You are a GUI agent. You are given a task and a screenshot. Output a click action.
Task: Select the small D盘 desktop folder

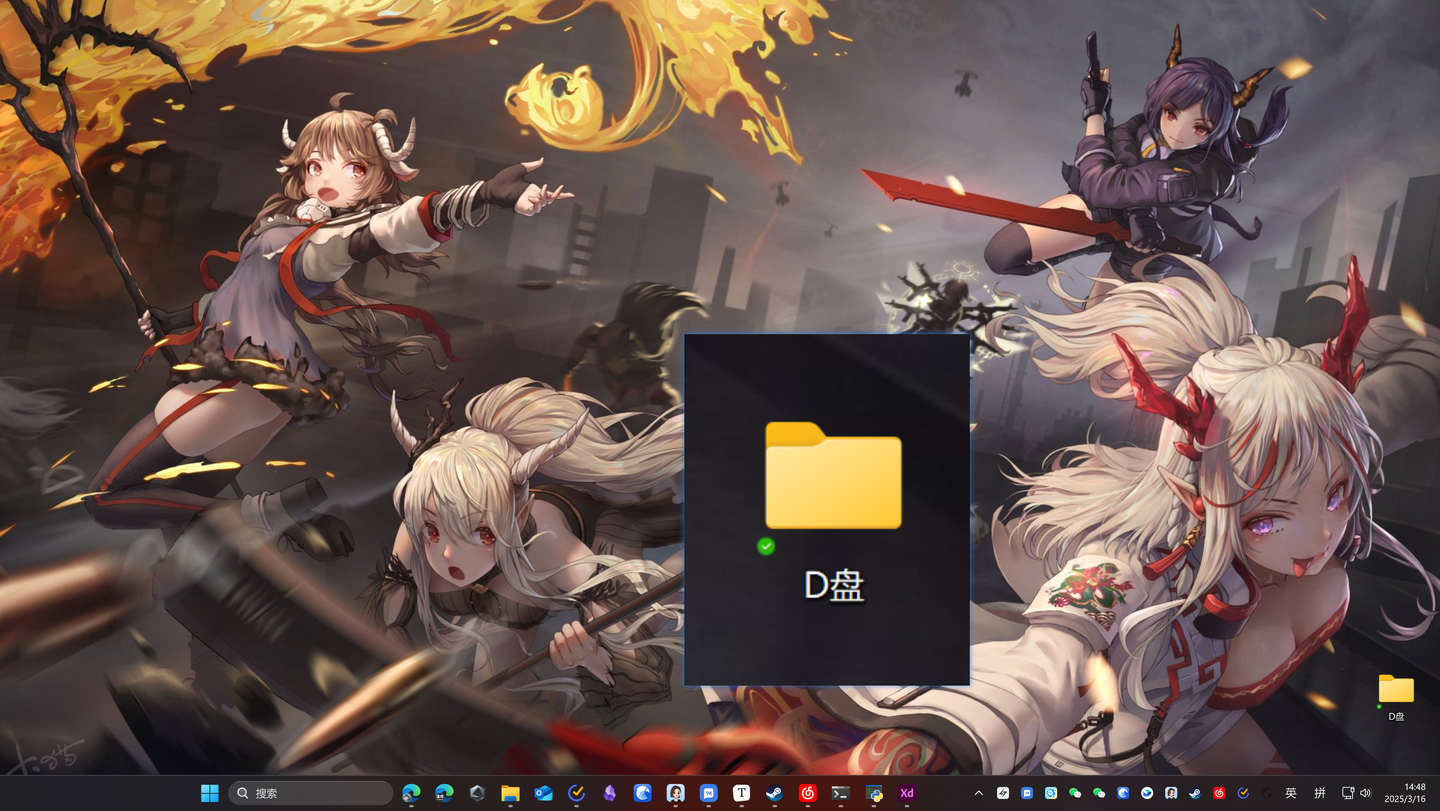tap(1396, 697)
